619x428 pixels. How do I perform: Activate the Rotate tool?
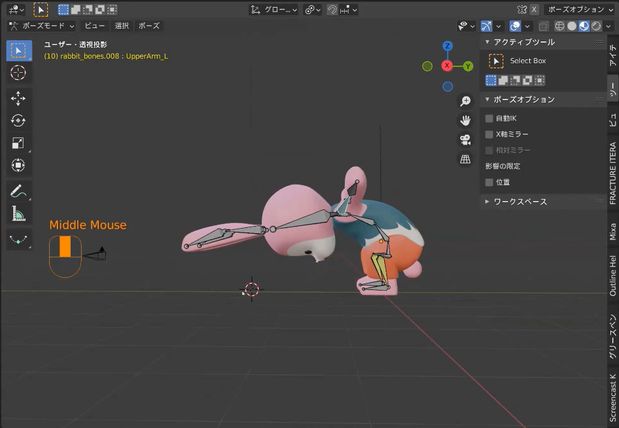click(x=18, y=120)
